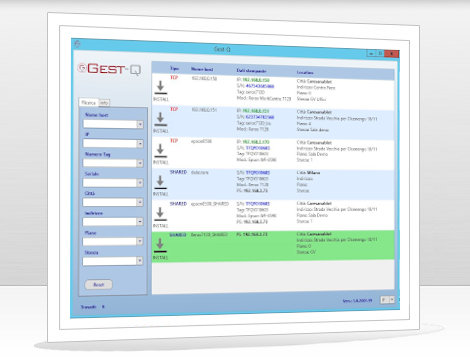
Task: Expand the Piano dropdown
Action: (140, 241)
